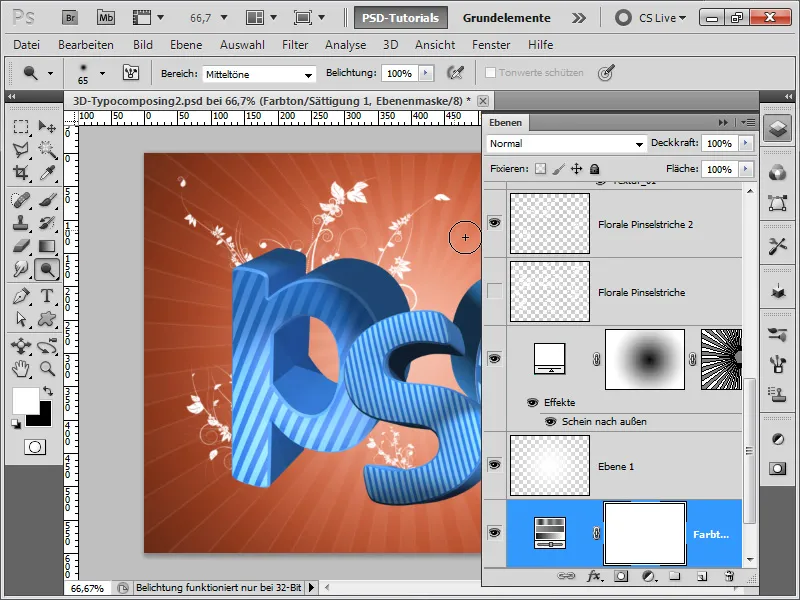Select the Pen tool
The height and width of the screenshot is (600, 800).
tap(21, 296)
